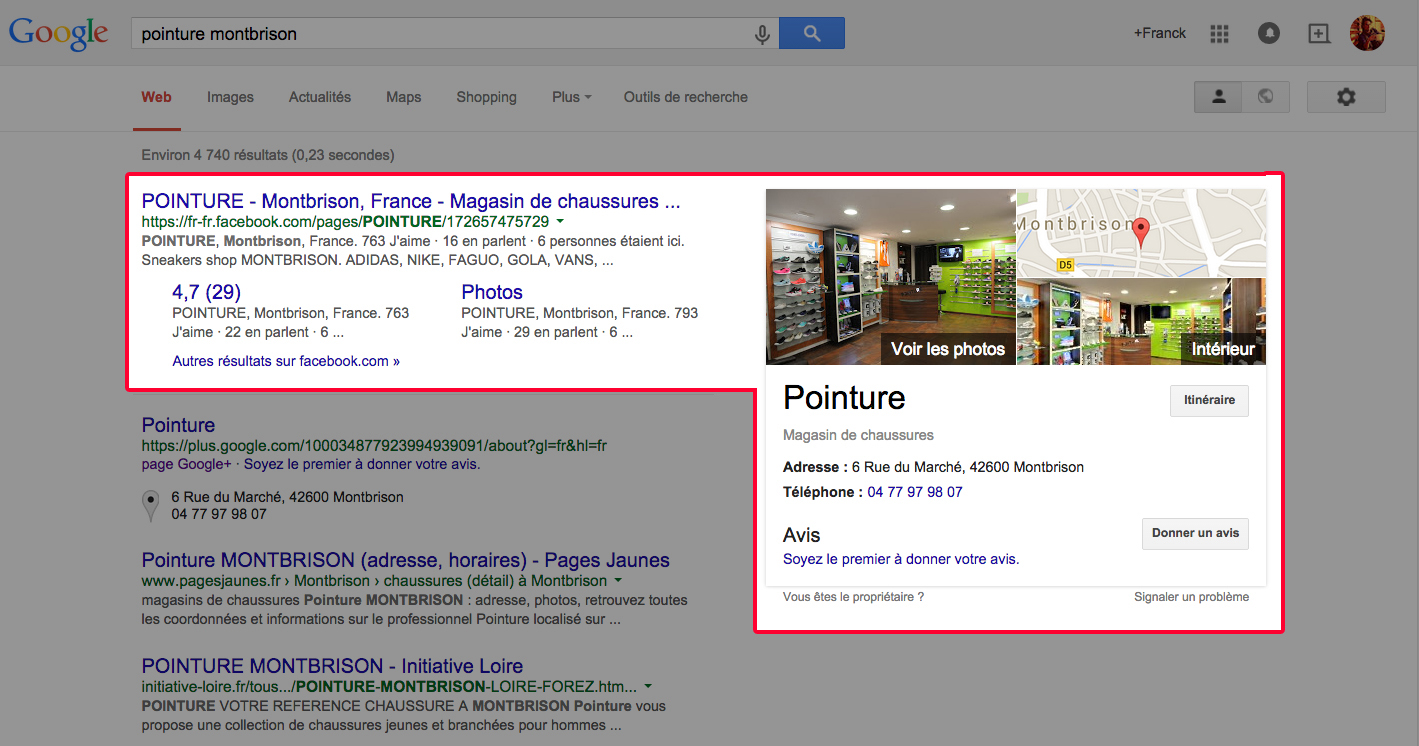
Task: Open dropdown arrow beside initiative-loire.fr URL
Action: pos(648,686)
